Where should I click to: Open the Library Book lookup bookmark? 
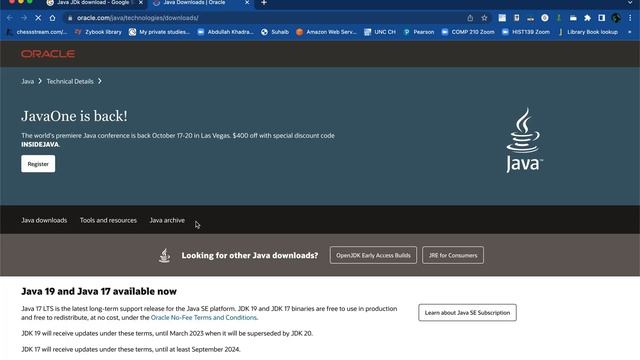pyautogui.click(x=588, y=32)
